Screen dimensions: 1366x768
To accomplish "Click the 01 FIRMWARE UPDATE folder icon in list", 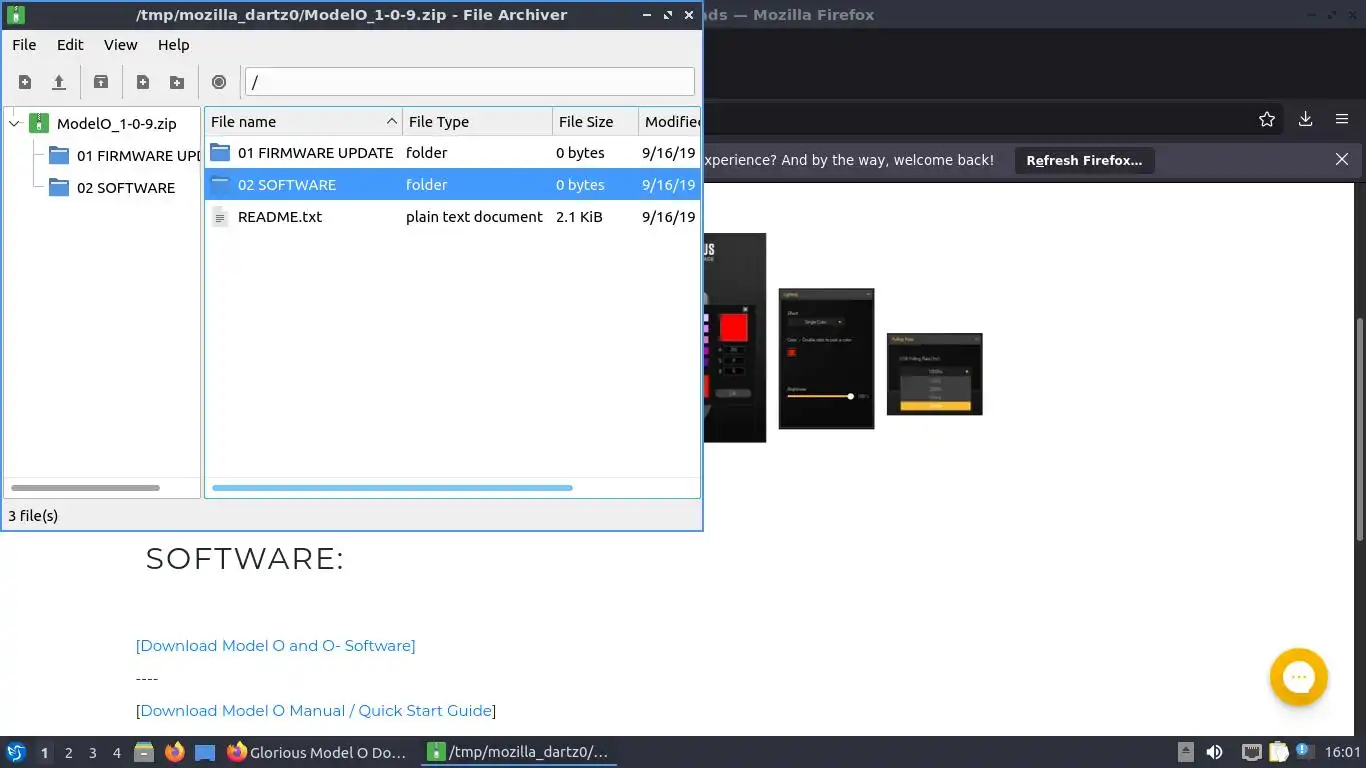I will tap(220, 153).
